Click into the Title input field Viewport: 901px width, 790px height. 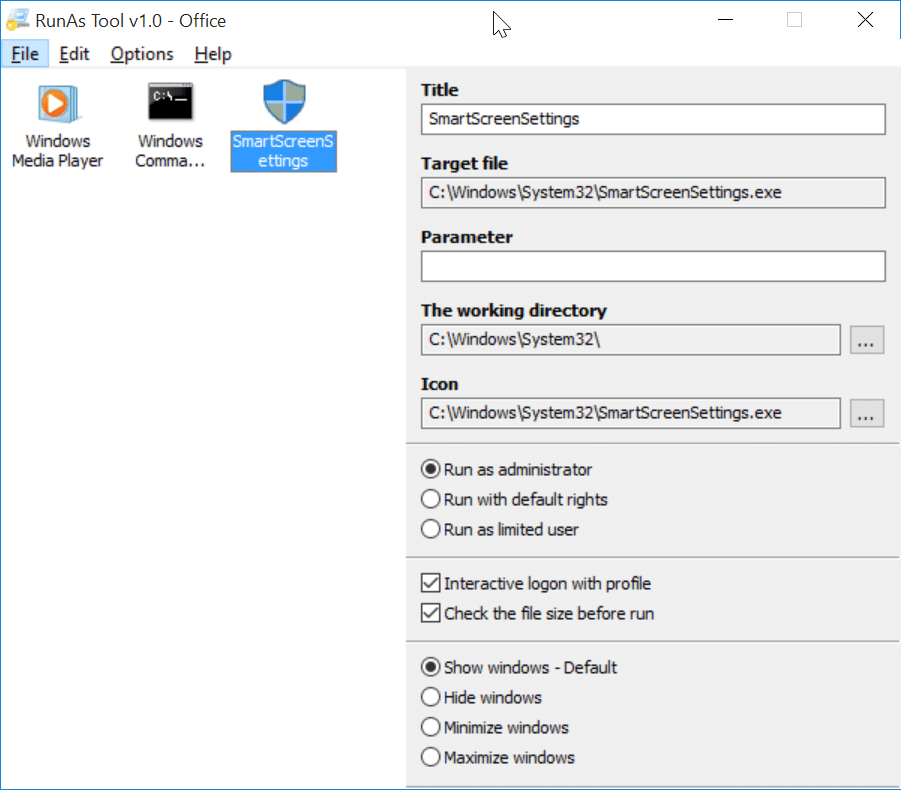[653, 119]
